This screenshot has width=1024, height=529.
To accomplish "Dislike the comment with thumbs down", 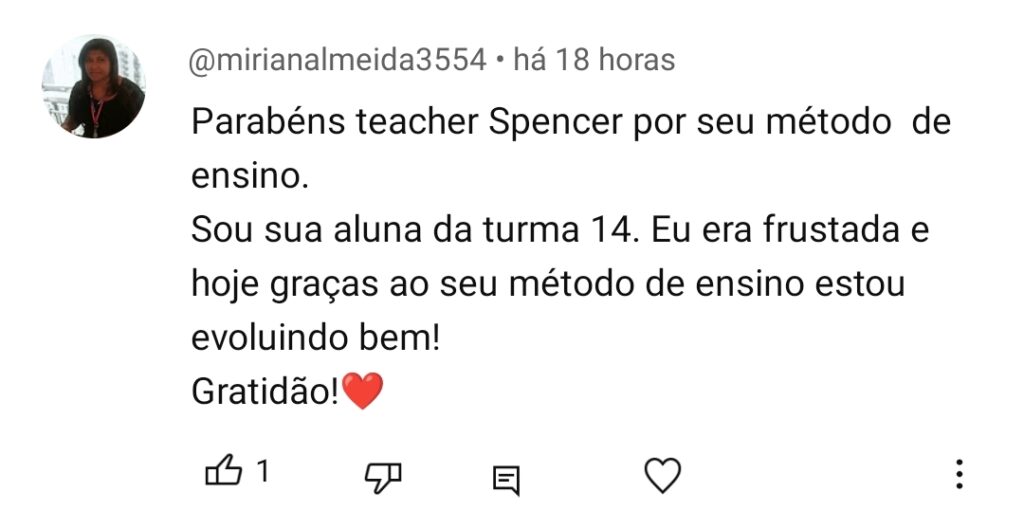I will (x=383, y=476).
